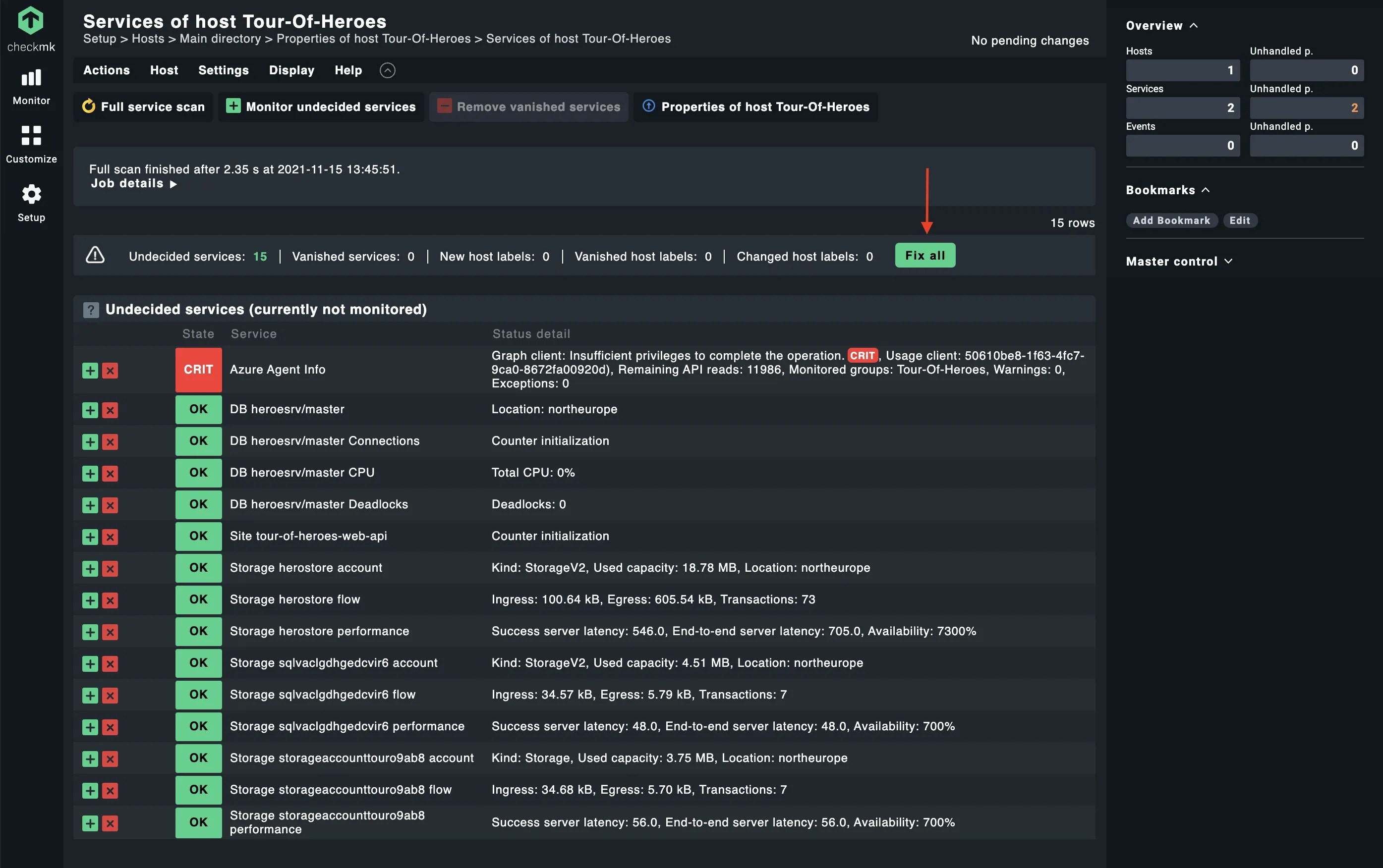Viewport: 1383px width, 868px height.
Task: Open the Help menu
Action: coord(348,70)
